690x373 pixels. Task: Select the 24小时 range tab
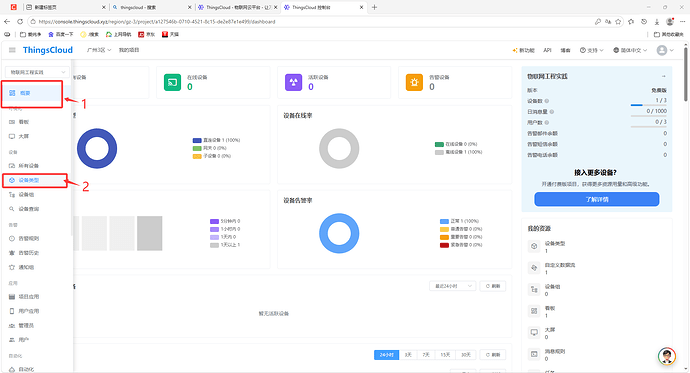point(386,355)
